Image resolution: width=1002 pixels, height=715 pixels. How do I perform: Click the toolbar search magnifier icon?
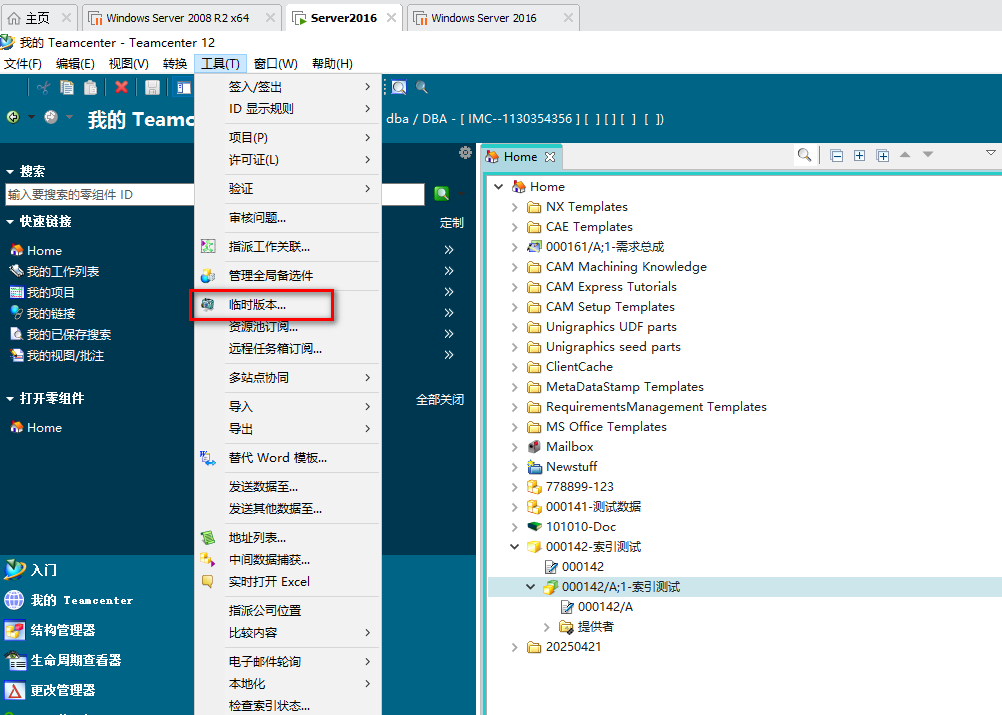pyautogui.click(x=422, y=88)
